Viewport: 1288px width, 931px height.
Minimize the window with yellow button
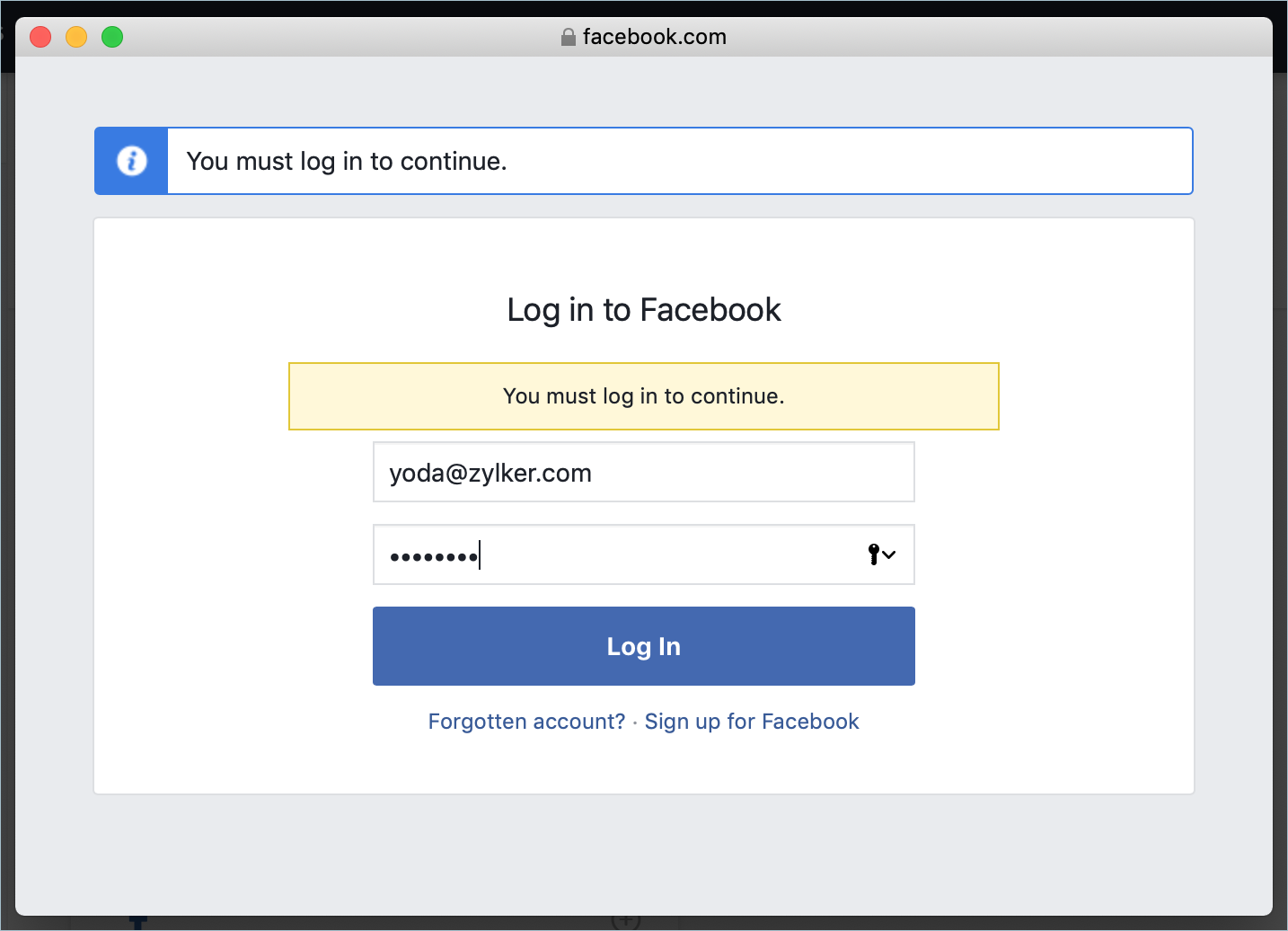(x=76, y=37)
